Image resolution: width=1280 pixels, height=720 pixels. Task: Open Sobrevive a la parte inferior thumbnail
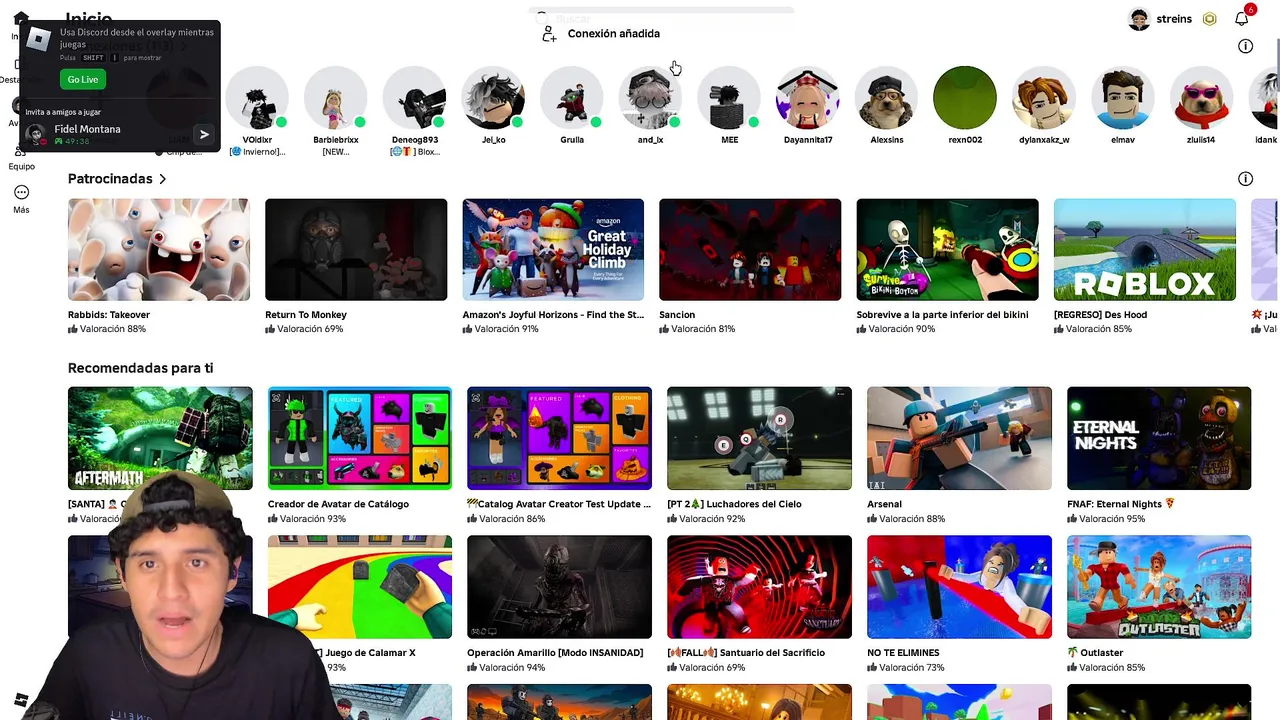[x=947, y=249]
